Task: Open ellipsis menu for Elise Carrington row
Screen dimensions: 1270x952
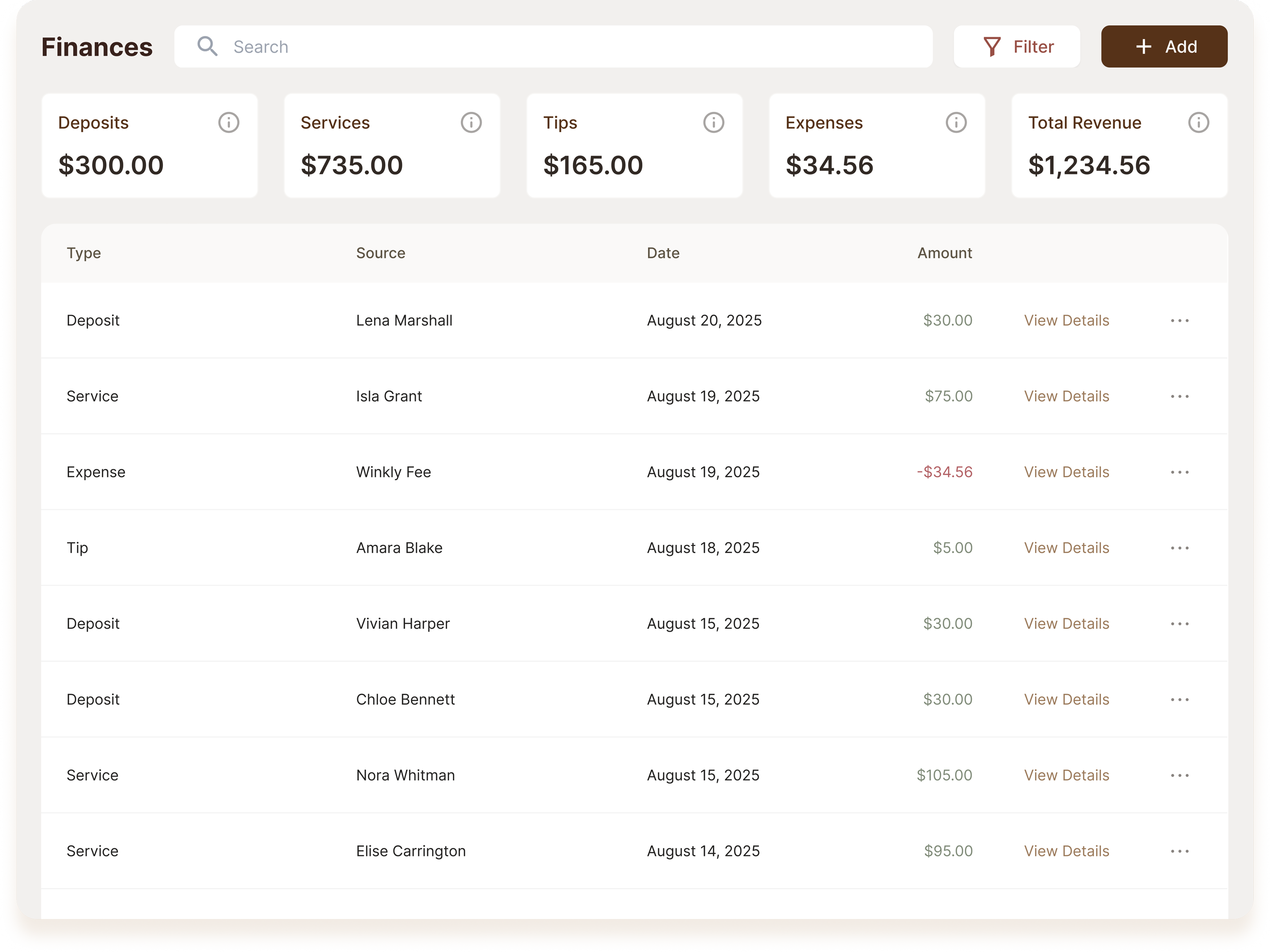Action: click(1179, 851)
